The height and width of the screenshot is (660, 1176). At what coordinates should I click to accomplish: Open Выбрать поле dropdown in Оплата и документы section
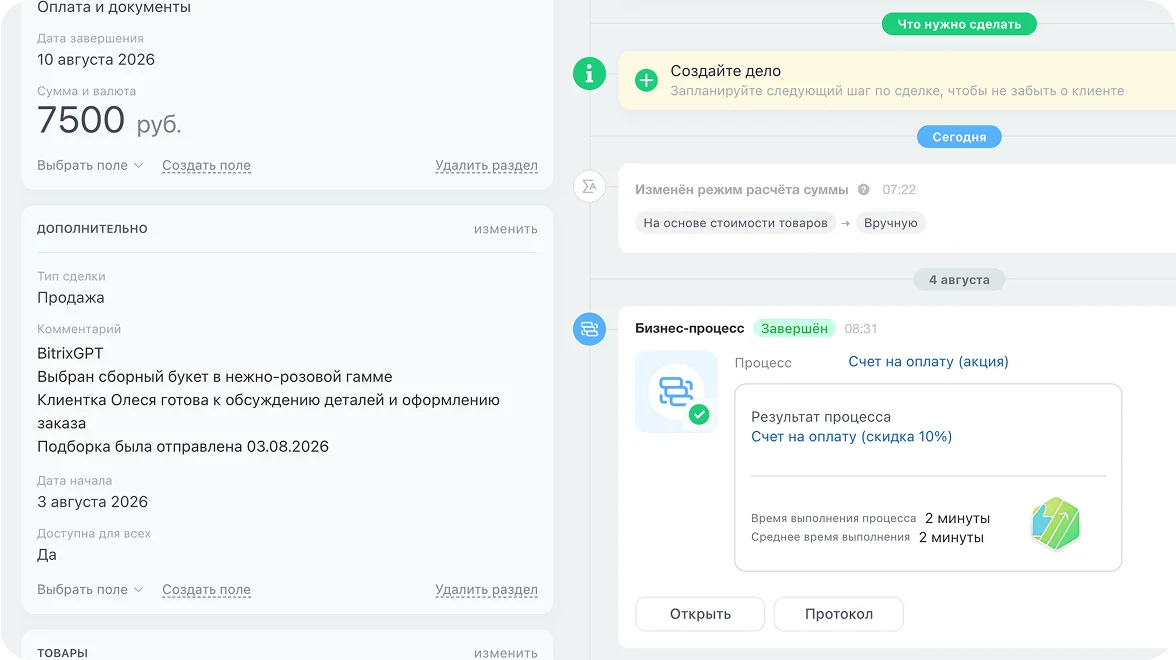pos(90,166)
